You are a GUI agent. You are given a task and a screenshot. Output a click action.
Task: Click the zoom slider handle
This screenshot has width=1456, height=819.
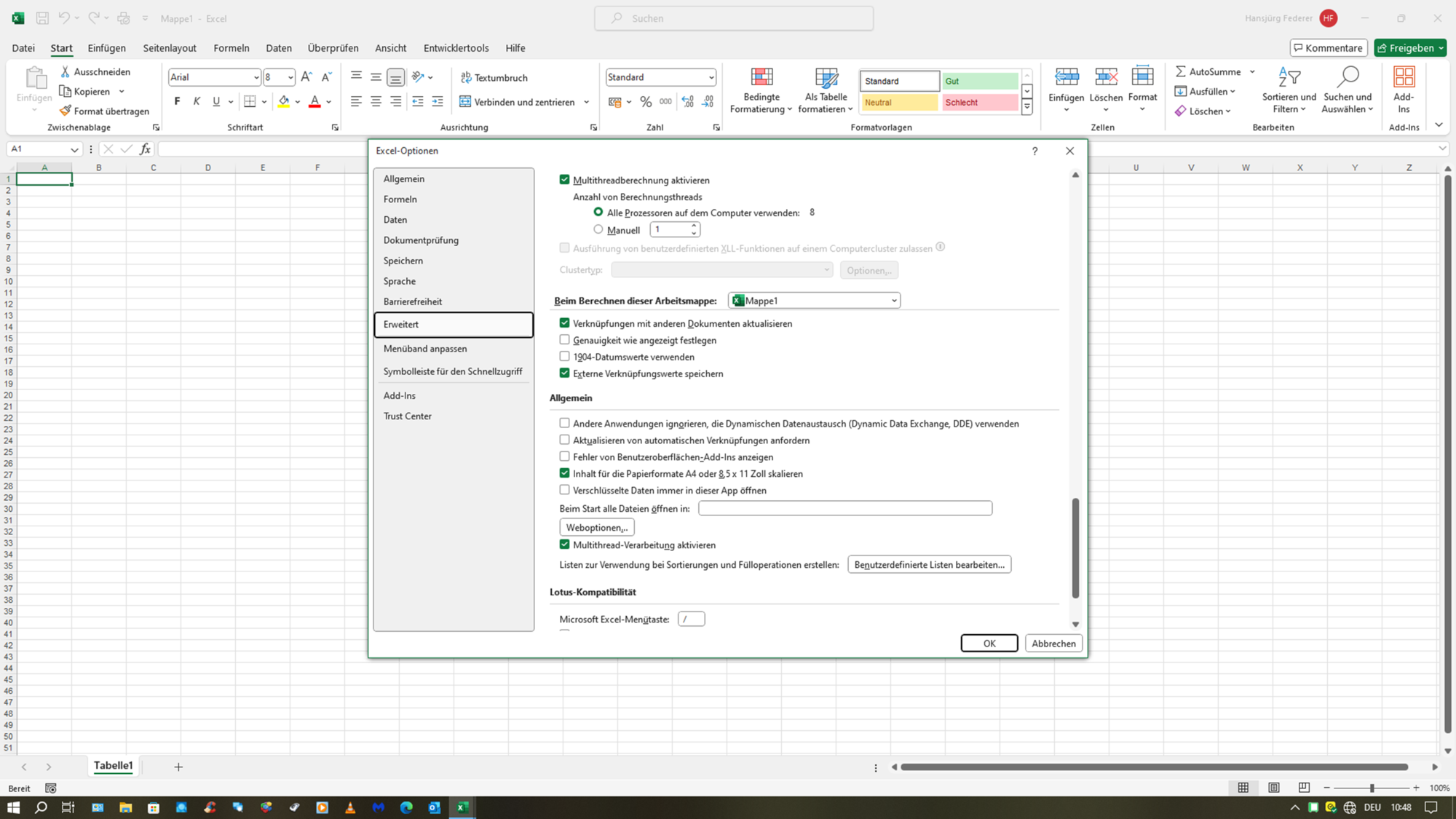tap(1372, 788)
